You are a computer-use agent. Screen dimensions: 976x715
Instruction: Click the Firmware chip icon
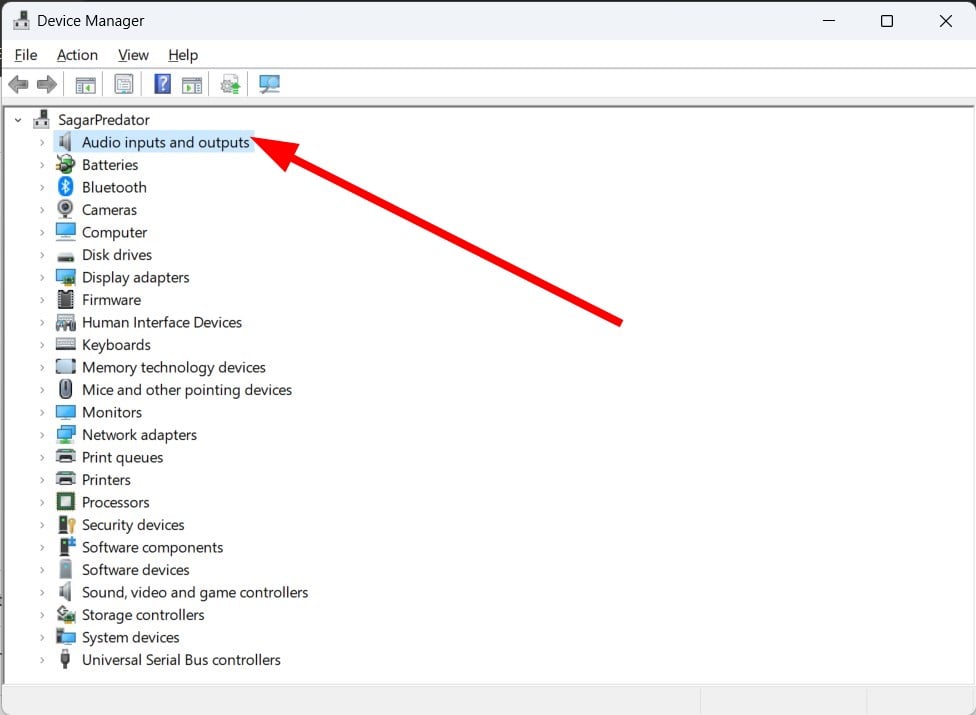tap(65, 299)
